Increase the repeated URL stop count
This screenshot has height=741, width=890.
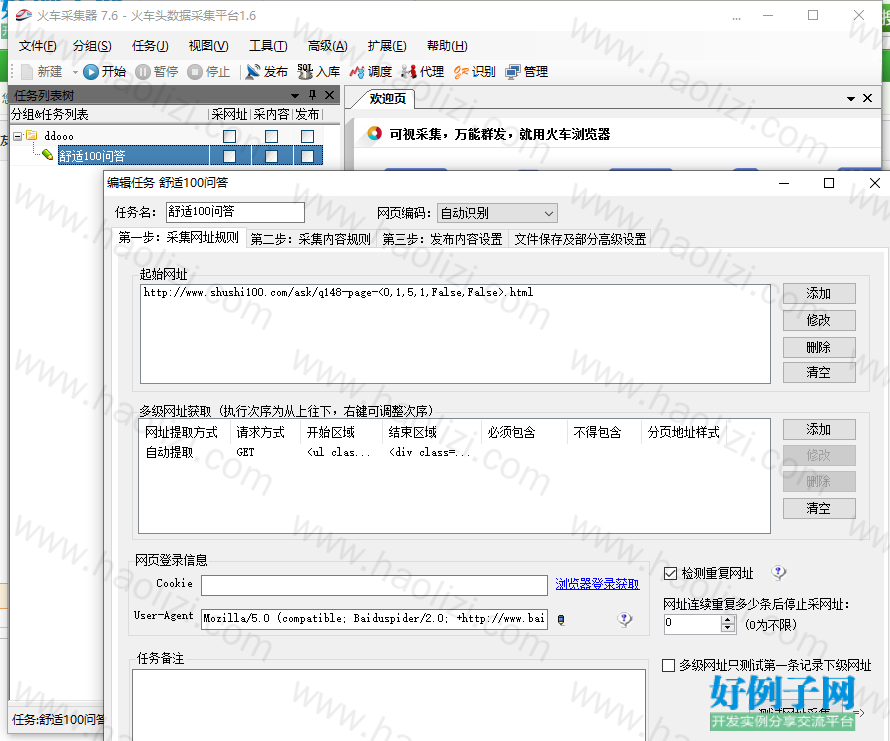[x=728, y=620]
